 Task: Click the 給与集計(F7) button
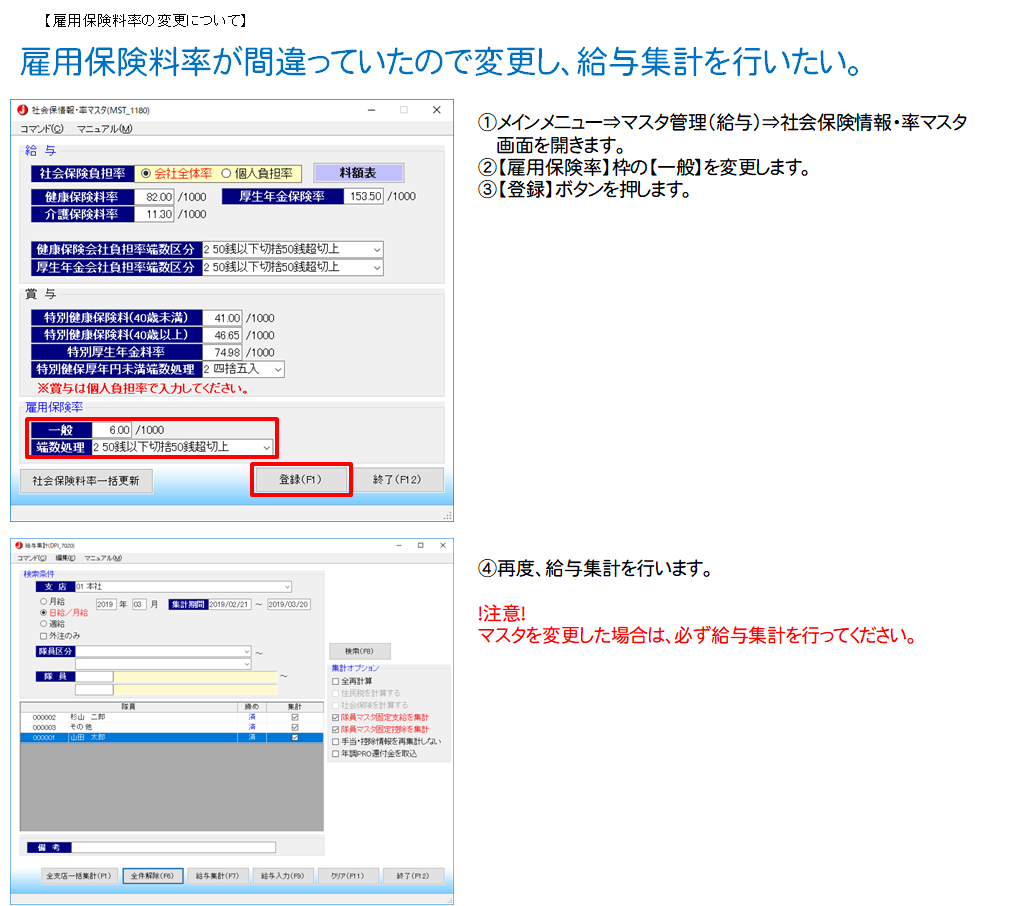click(216, 876)
